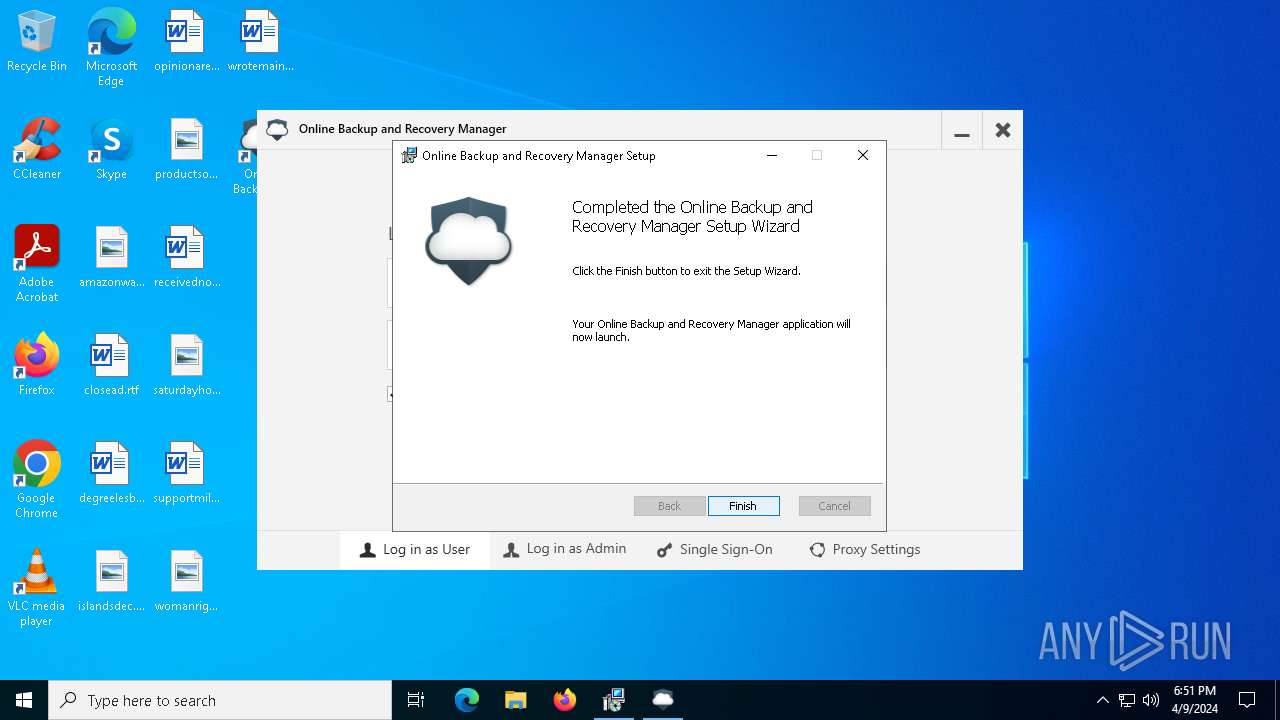
Task: Select Skype desktop shortcut
Action: point(111,150)
